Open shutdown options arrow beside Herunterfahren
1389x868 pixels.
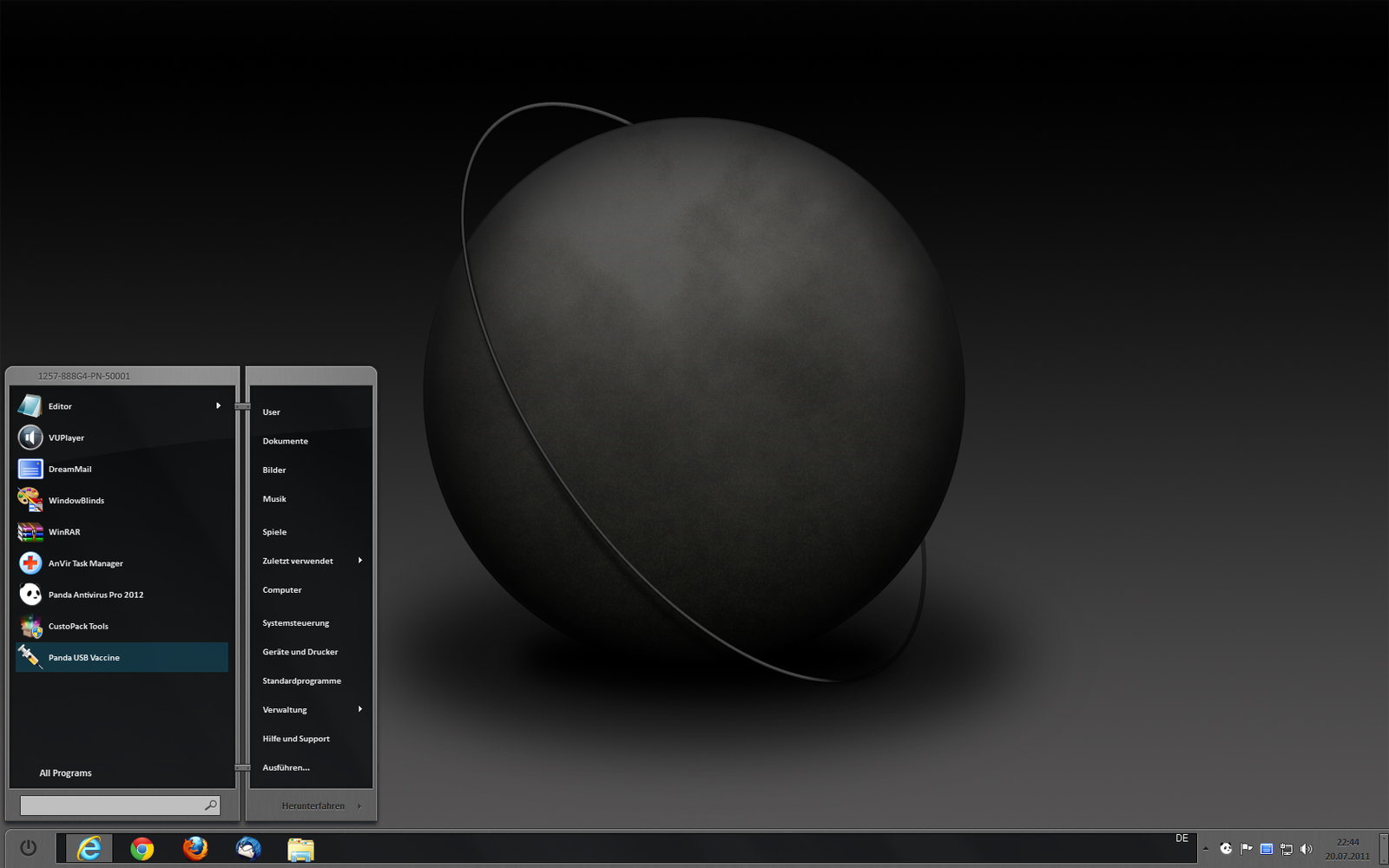click(359, 806)
